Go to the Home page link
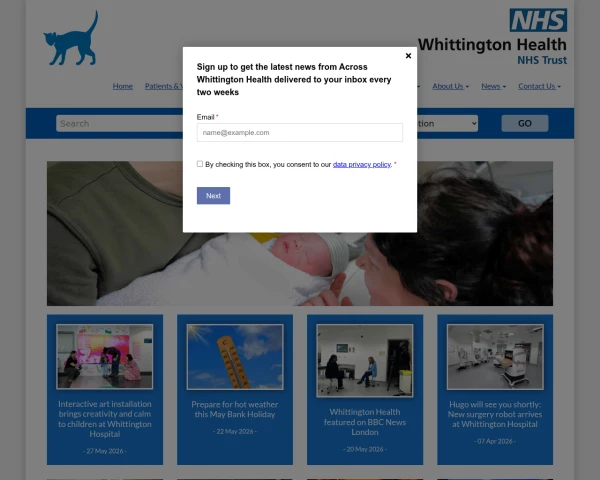The width and height of the screenshot is (600, 480). pyautogui.click(x=122, y=86)
